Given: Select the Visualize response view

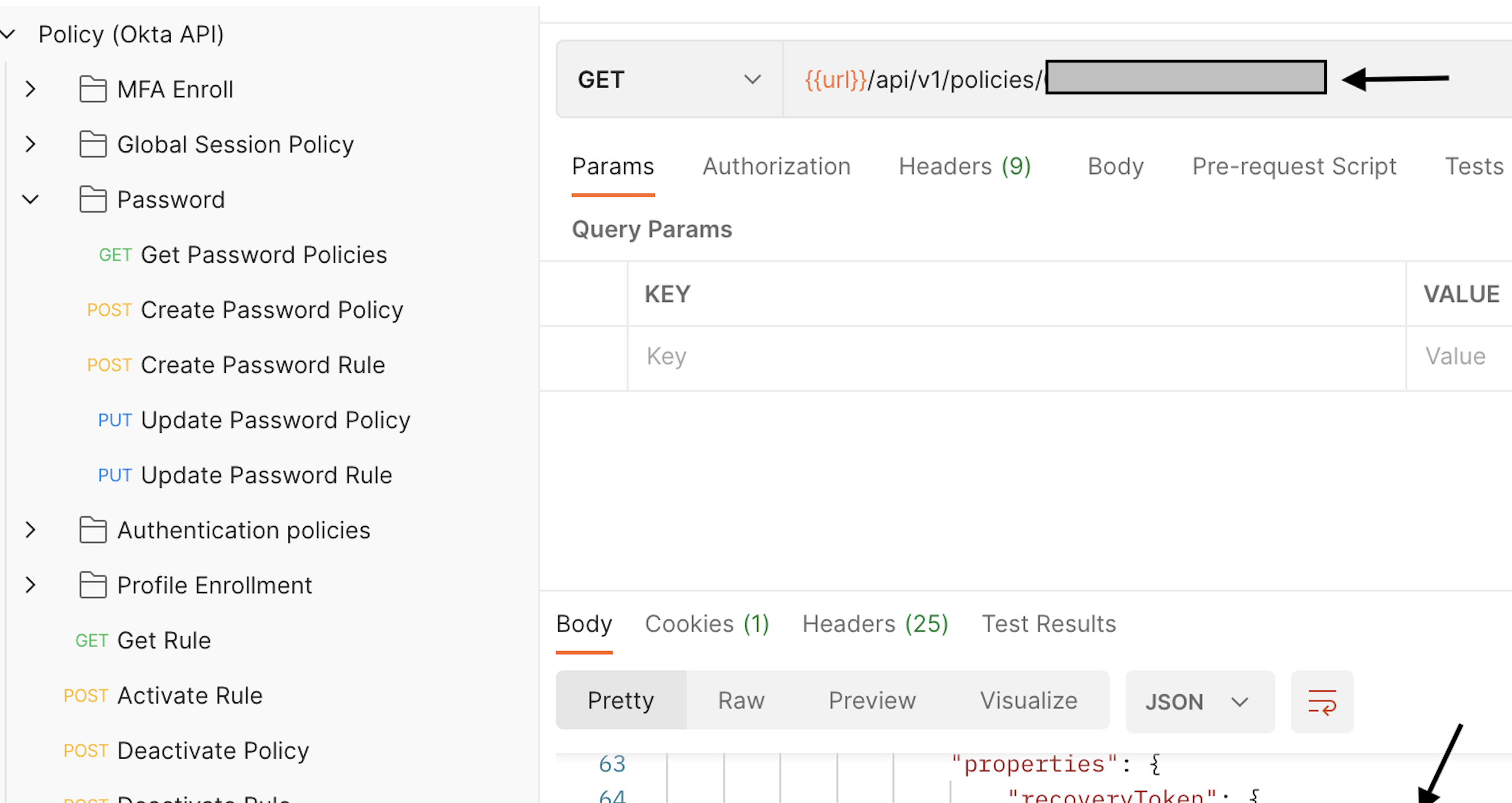Looking at the screenshot, I should click(1028, 700).
